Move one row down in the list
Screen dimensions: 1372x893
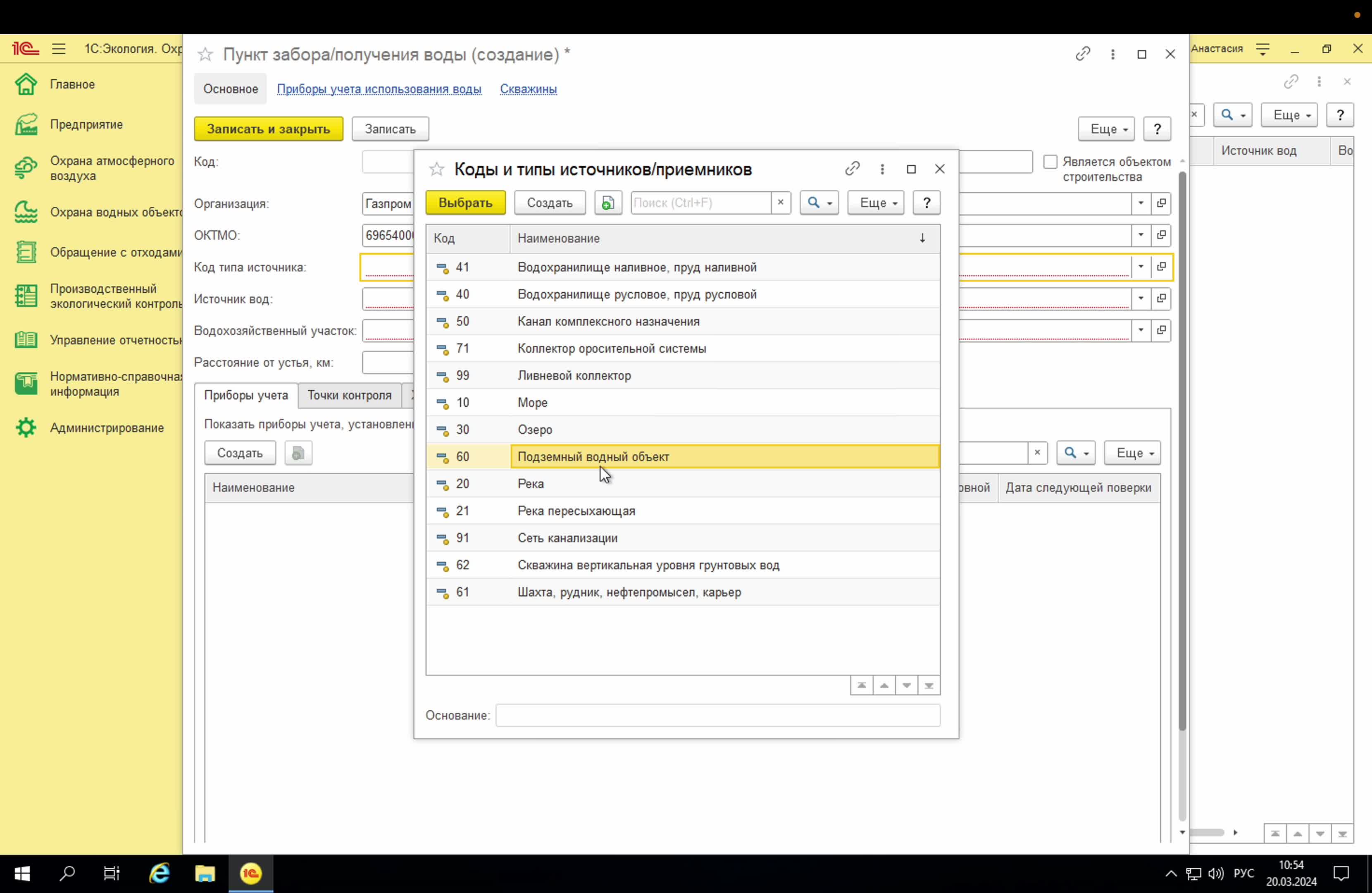click(906, 685)
